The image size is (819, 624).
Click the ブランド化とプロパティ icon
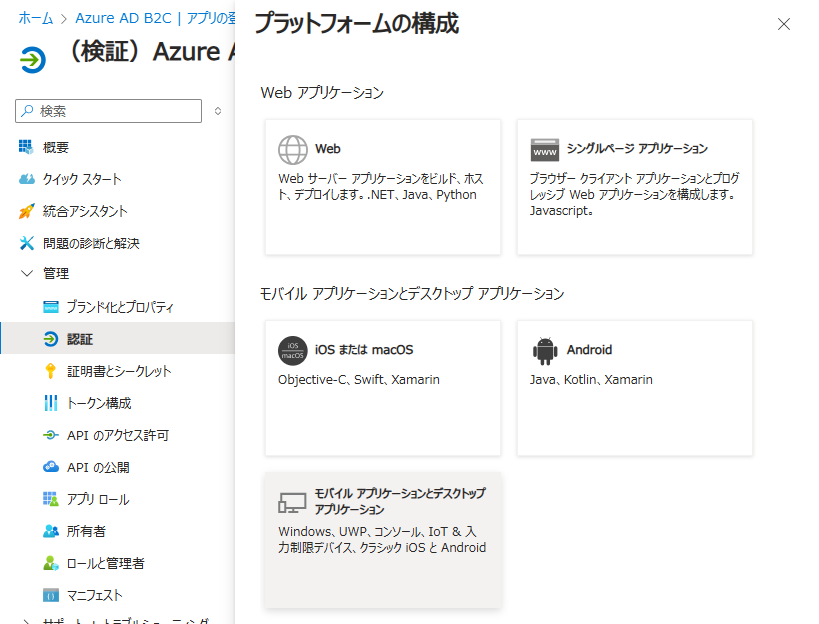pos(51,307)
